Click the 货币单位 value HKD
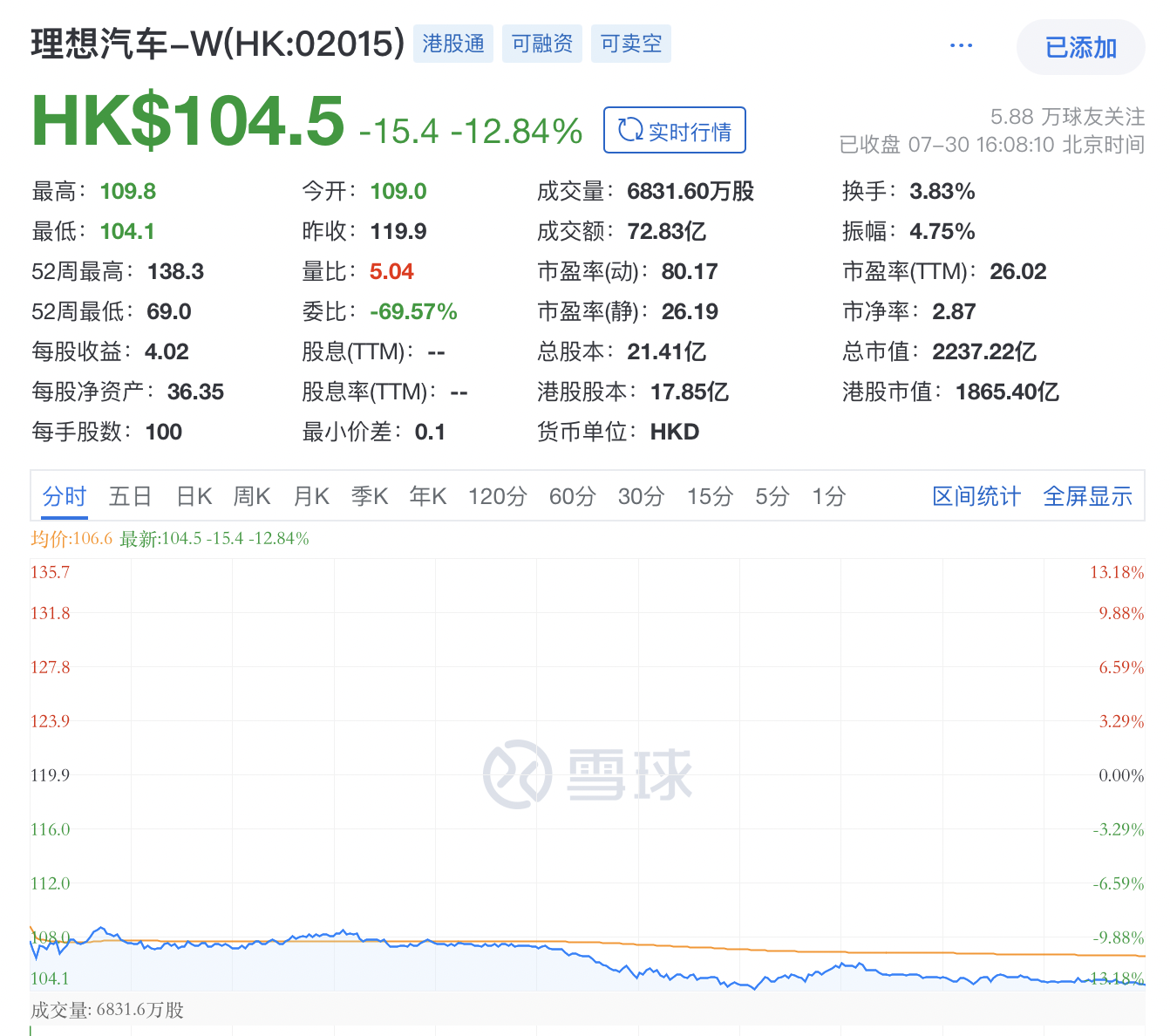 pyautogui.click(x=675, y=432)
